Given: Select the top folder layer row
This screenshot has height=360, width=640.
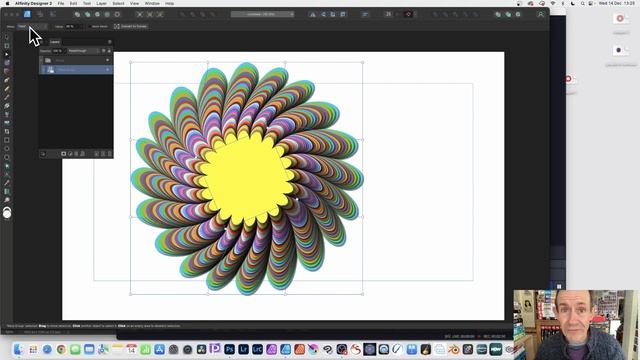Looking at the screenshot, I should (x=76, y=60).
